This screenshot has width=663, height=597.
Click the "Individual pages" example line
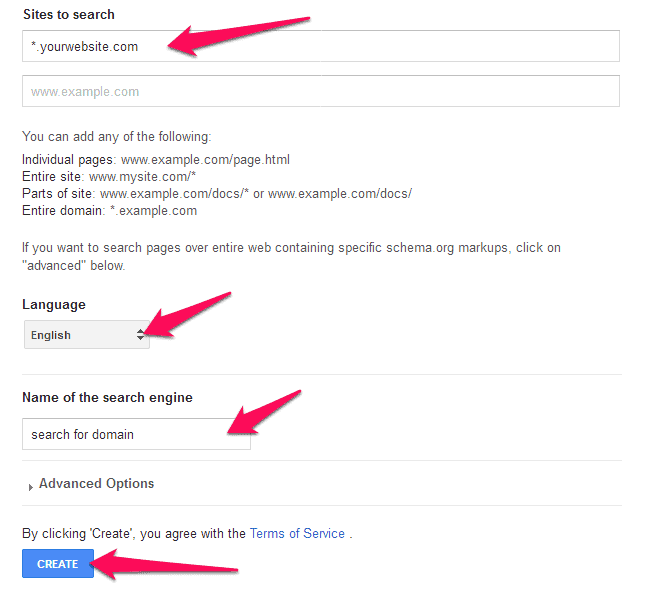[156, 159]
